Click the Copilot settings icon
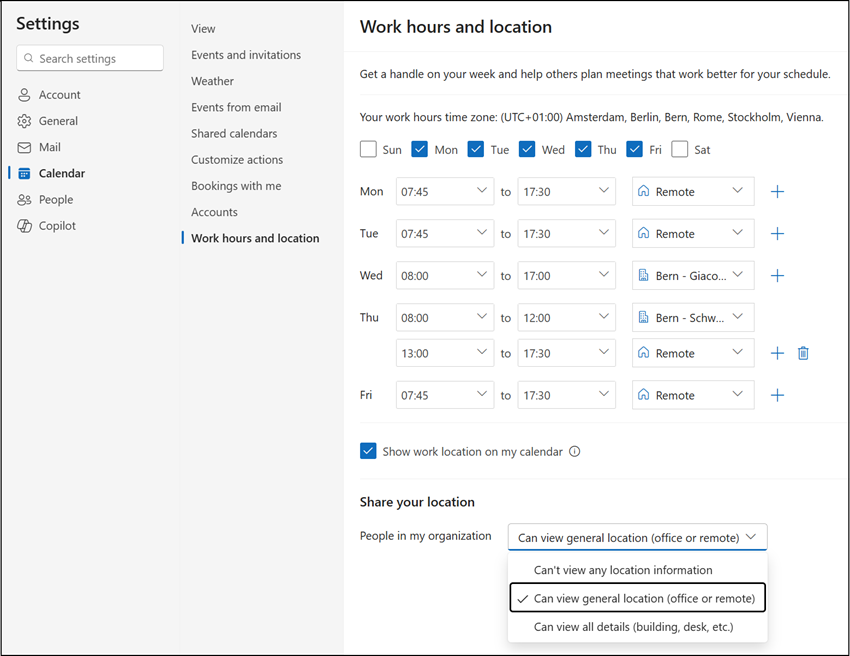This screenshot has width=850, height=656. pos(22,225)
